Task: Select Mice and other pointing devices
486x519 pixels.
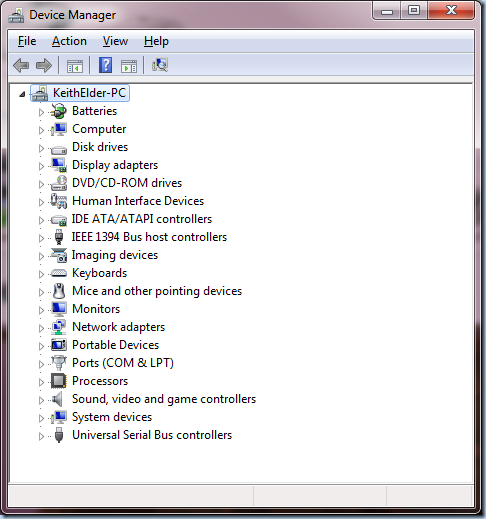Action: [x=157, y=291]
